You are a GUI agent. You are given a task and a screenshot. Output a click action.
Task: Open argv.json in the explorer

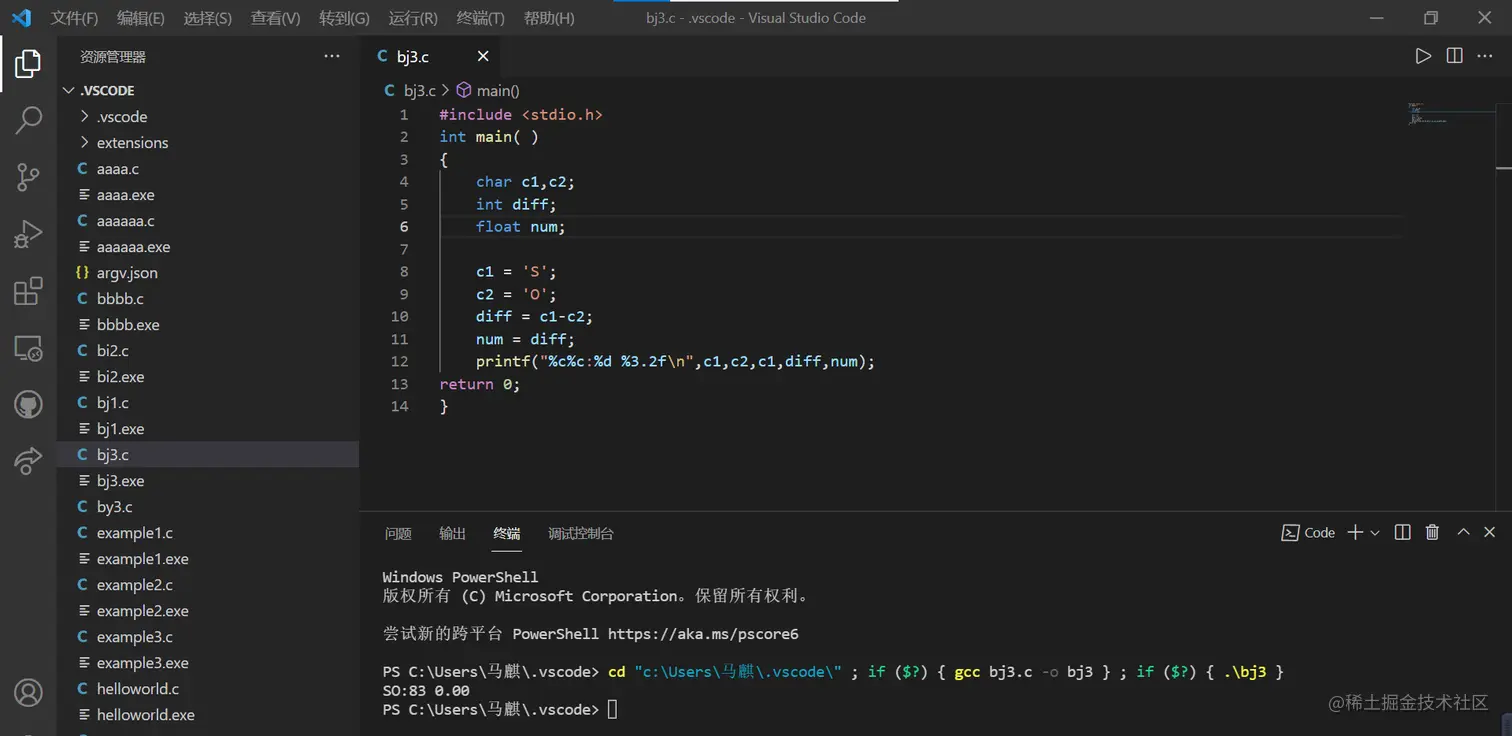tap(208, 272)
